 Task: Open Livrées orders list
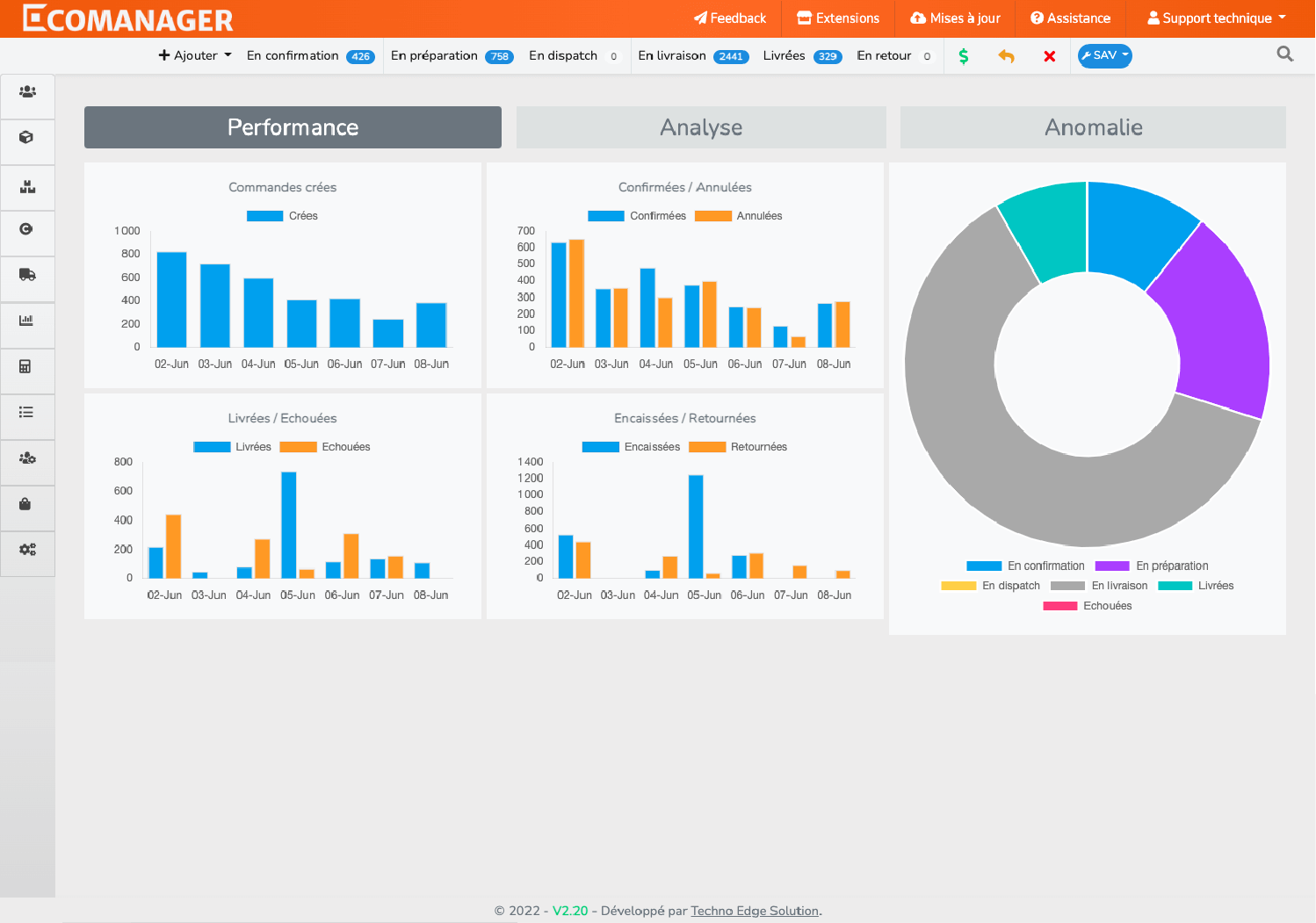click(802, 56)
